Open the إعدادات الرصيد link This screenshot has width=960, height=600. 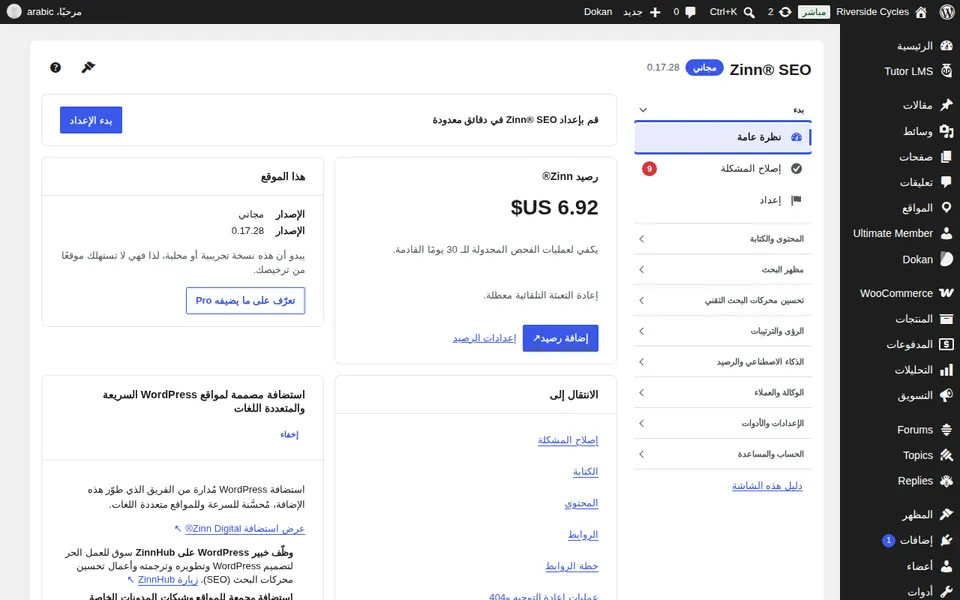484,338
